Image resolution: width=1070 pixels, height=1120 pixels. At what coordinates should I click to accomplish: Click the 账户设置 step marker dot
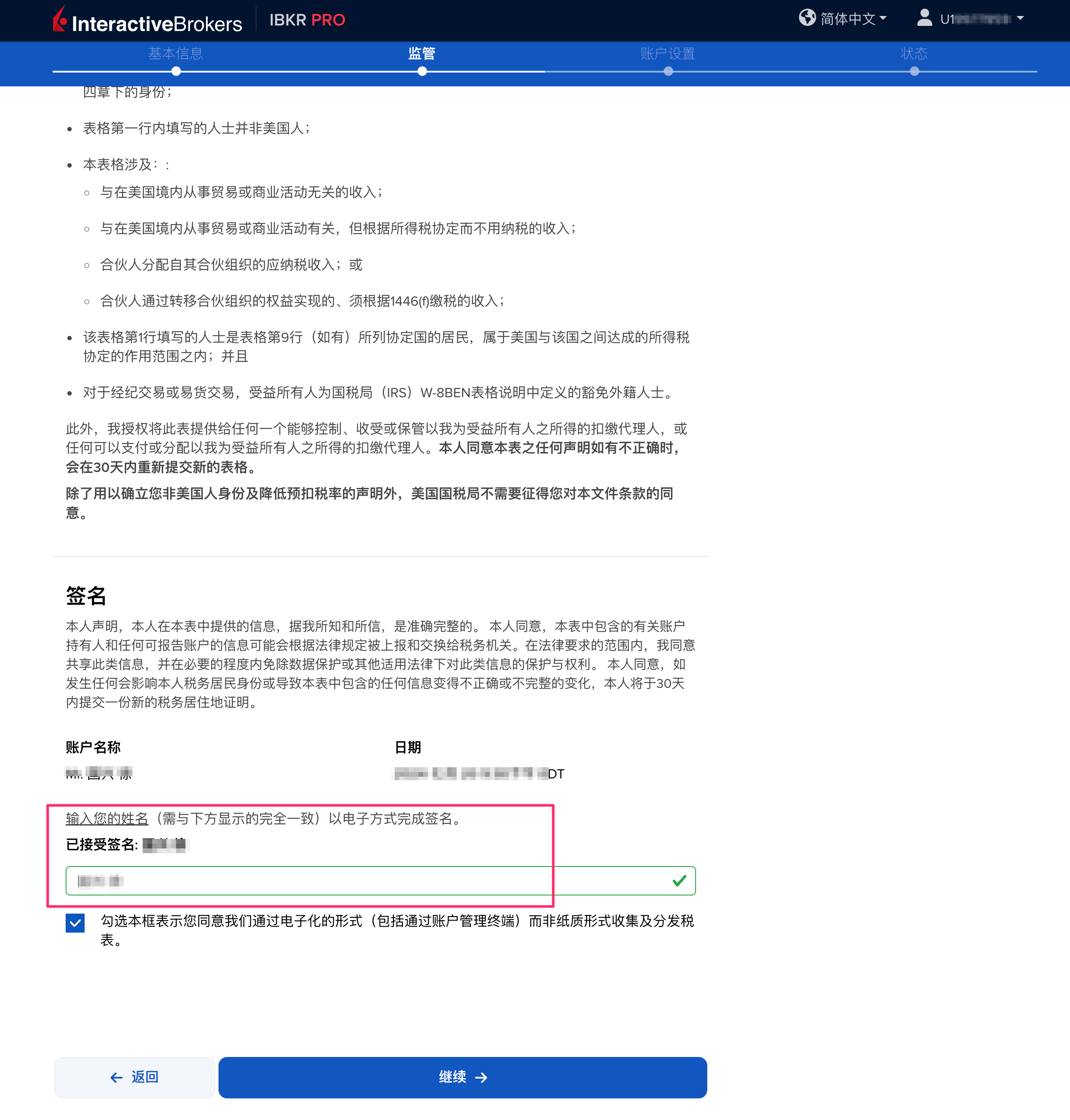click(668, 72)
